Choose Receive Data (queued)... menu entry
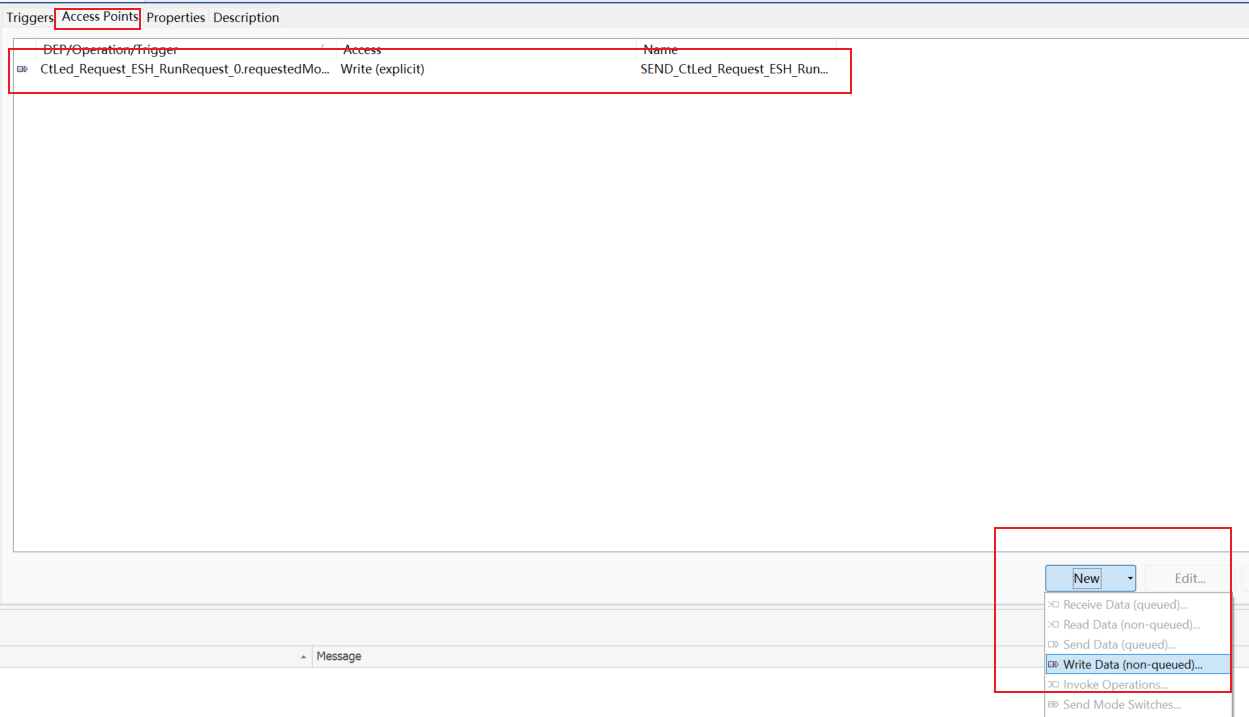Image resolution: width=1249 pixels, height=717 pixels. 1139,605
